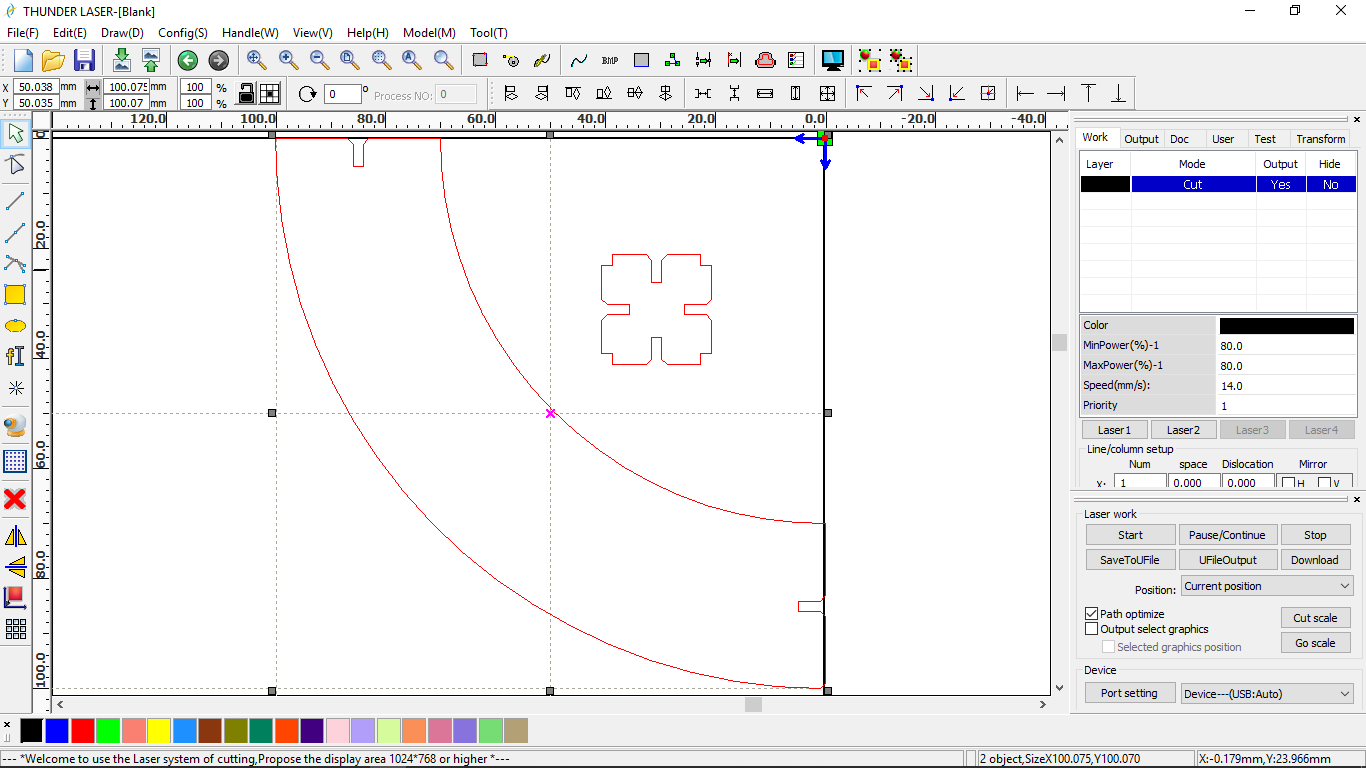The height and width of the screenshot is (768, 1366).
Task: Tick the Mirror H checkbox
Action: tap(1289, 484)
